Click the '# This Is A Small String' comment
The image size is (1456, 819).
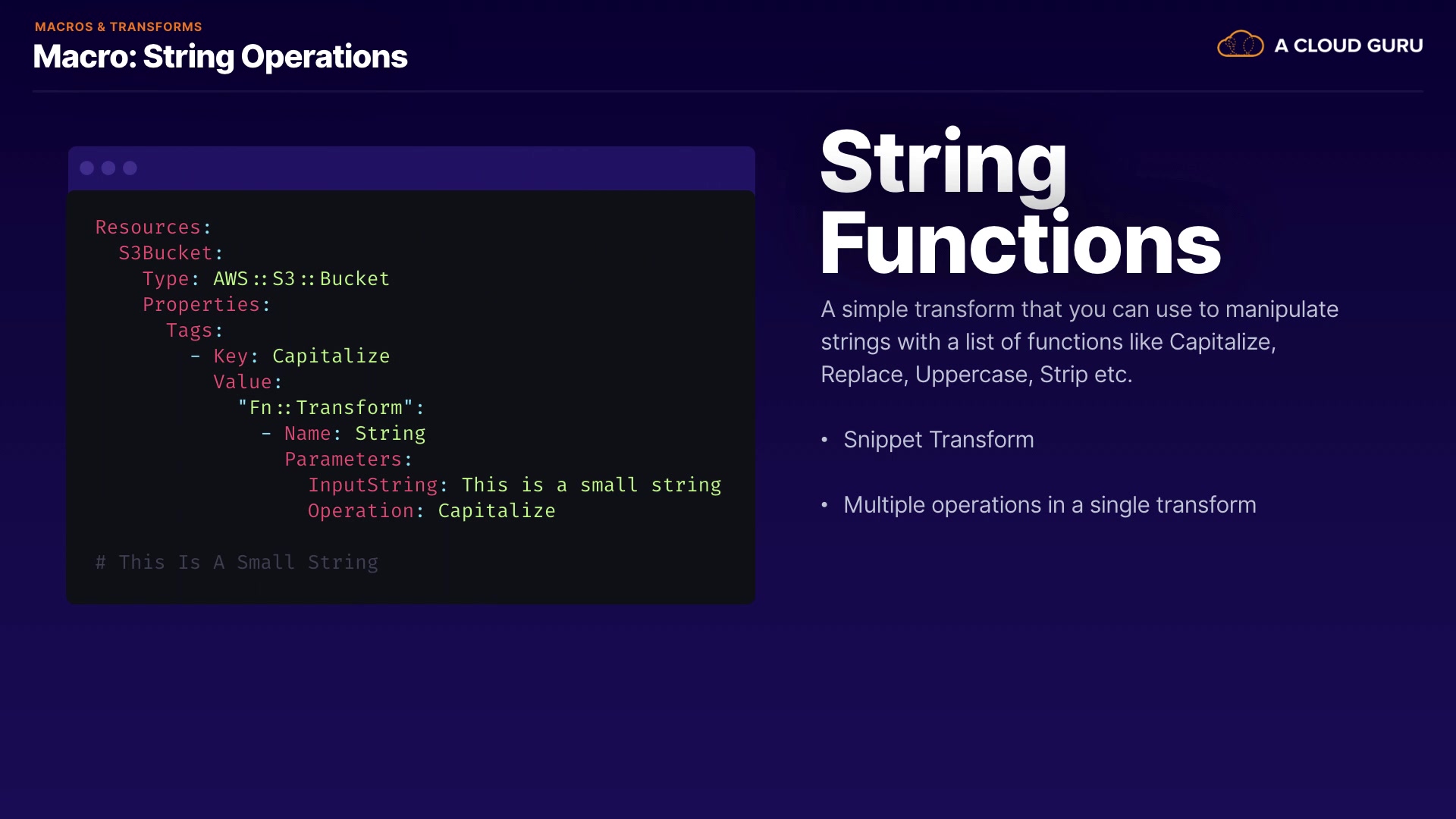click(x=237, y=563)
